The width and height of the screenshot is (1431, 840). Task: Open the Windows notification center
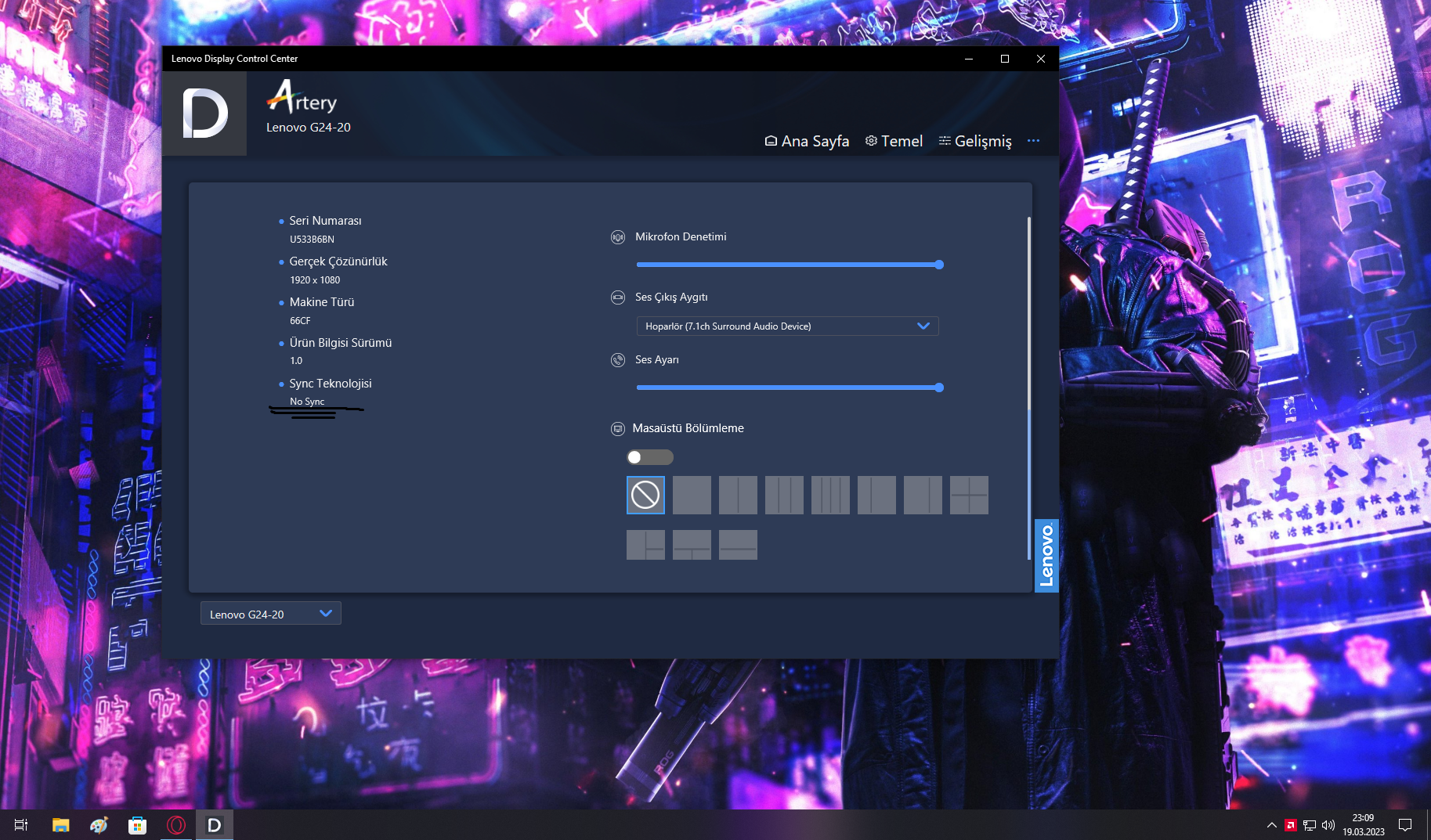[x=1405, y=825]
